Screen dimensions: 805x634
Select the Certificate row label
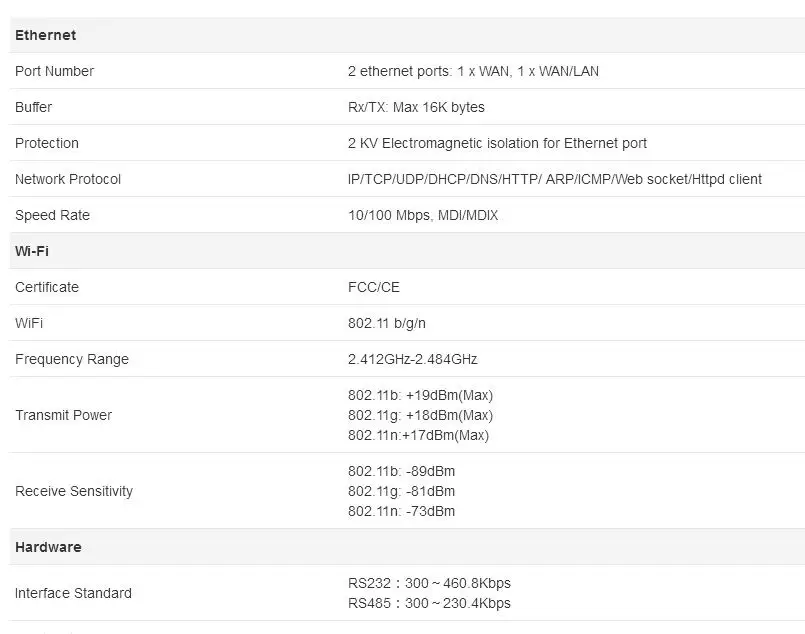pos(46,287)
